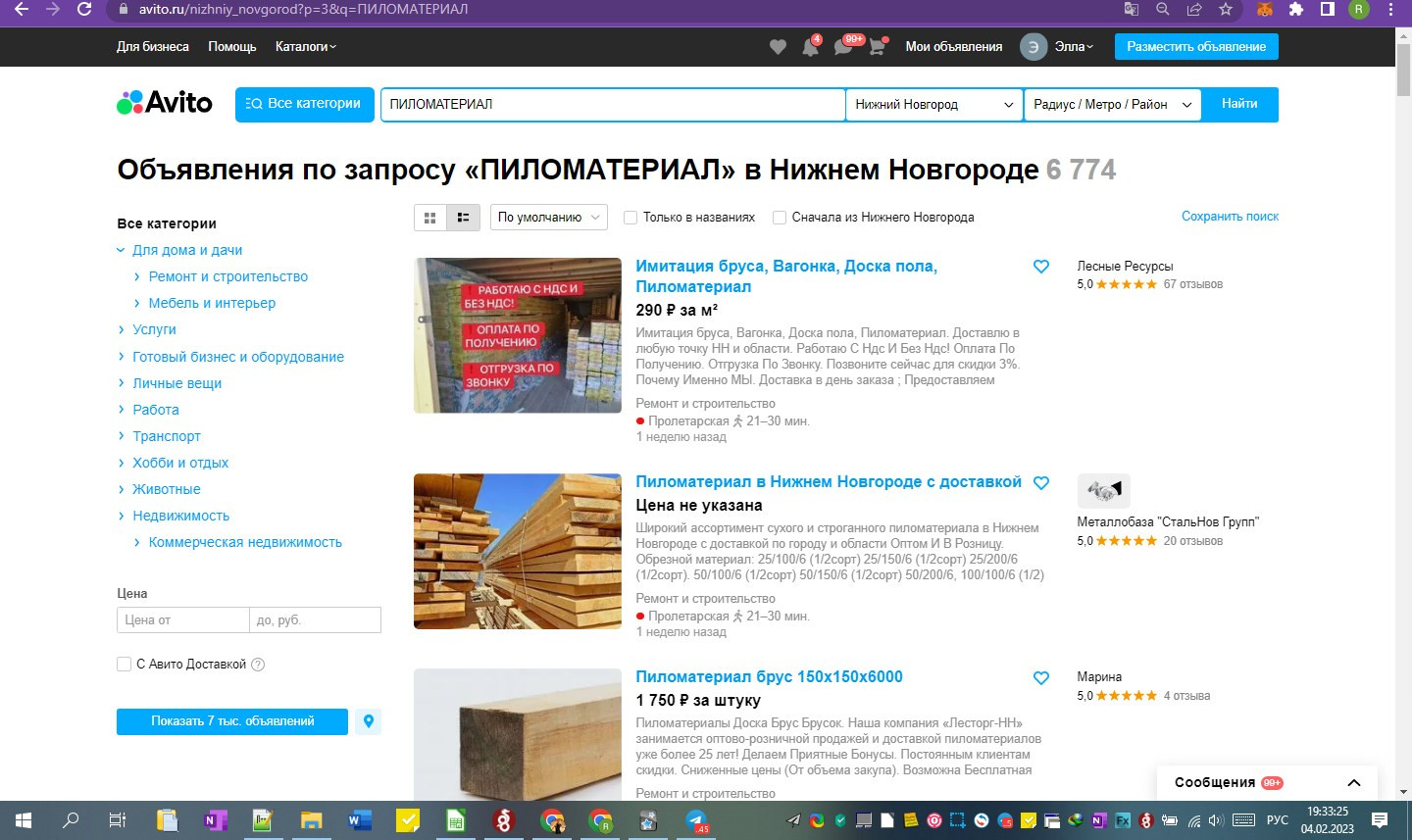Open favorites via the heart icon in the header
The width and height of the screenshot is (1412, 840).
tap(778, 47)
